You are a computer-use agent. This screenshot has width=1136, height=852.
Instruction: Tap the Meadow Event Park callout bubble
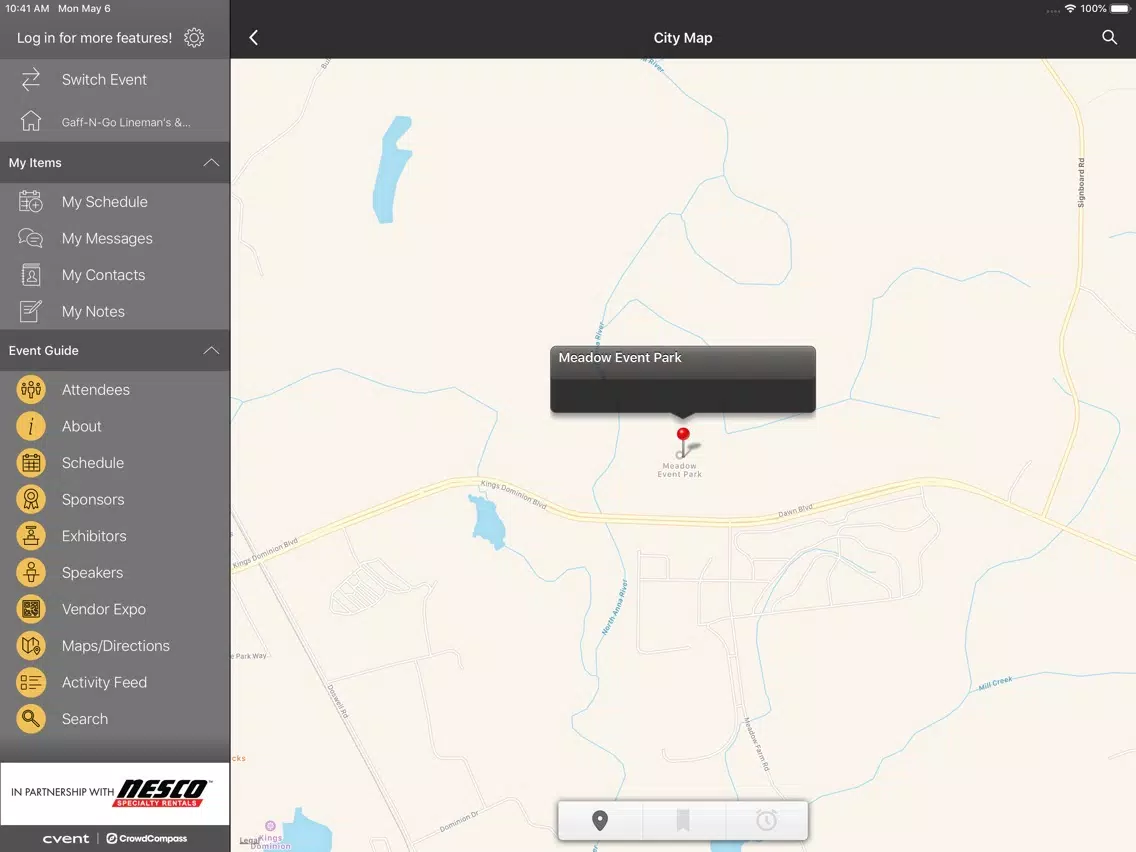(682, 380)
